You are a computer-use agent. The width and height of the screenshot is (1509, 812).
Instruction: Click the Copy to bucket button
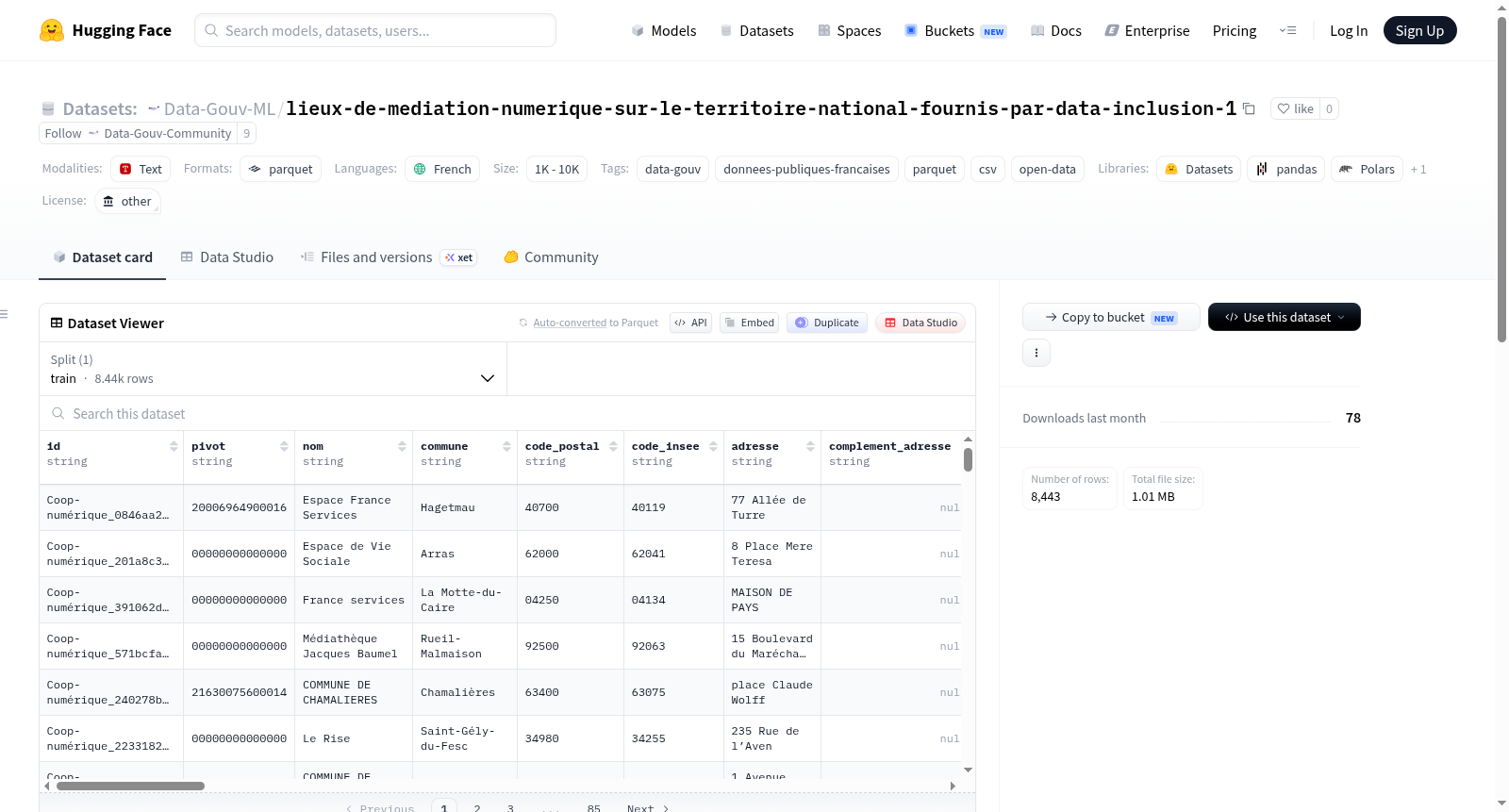[1111, 317]
